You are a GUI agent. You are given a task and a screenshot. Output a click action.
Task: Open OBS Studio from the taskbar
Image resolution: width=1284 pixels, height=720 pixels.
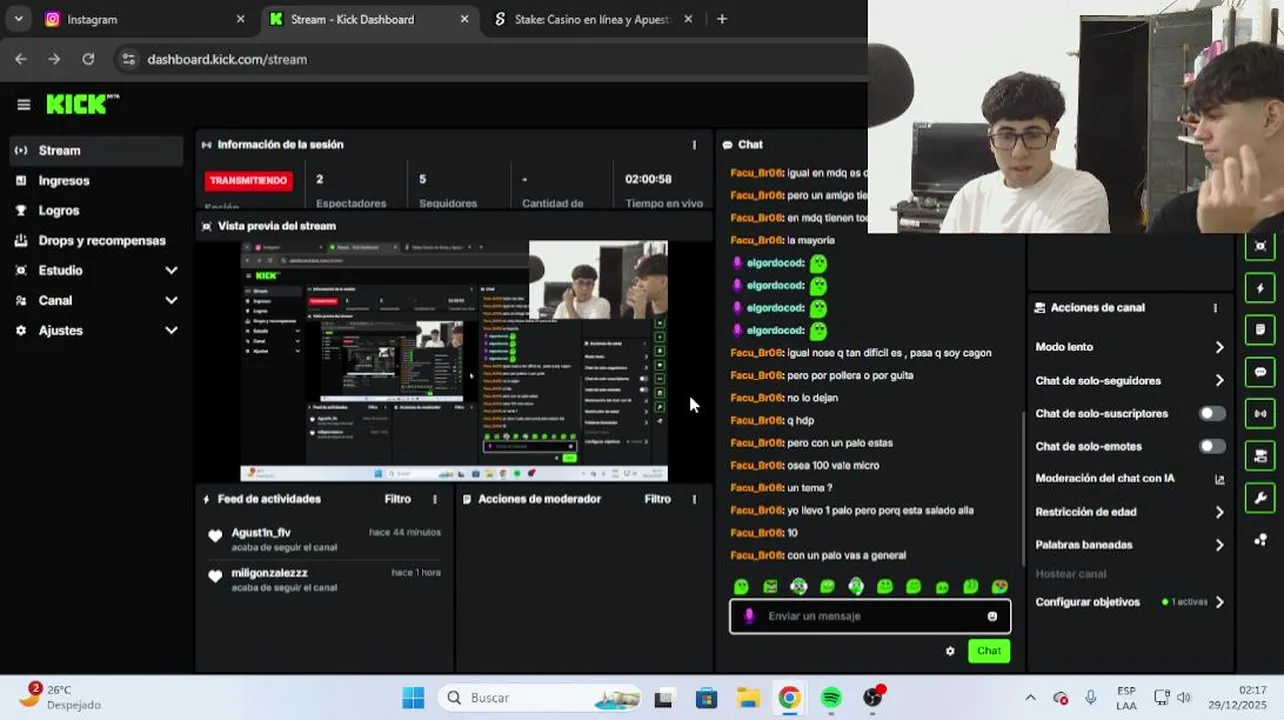pyautogui.click(x=873, y=698)
